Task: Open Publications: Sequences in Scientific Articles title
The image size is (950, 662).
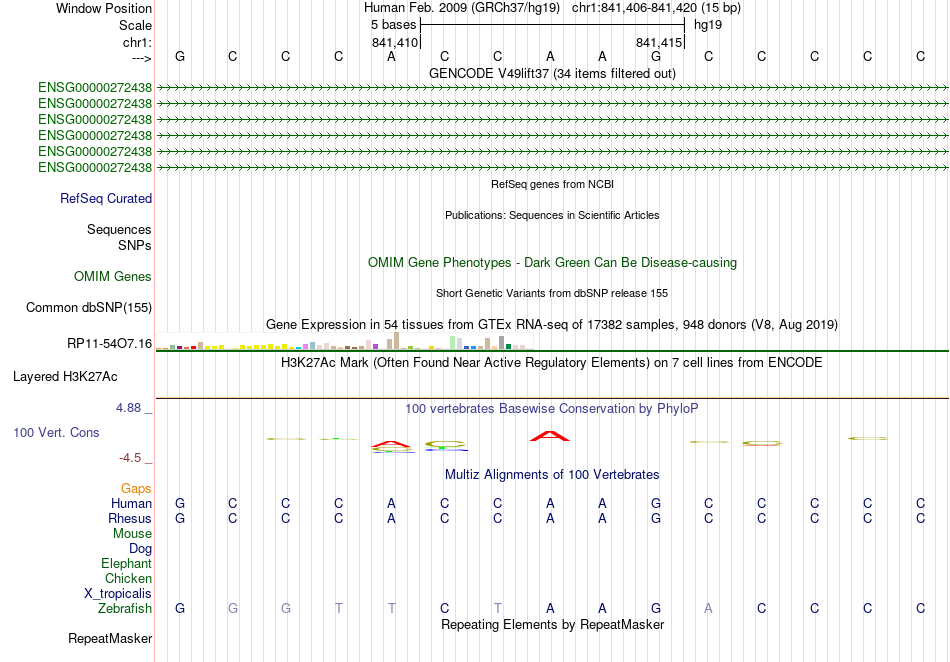Action: click(x=552, y=215)
